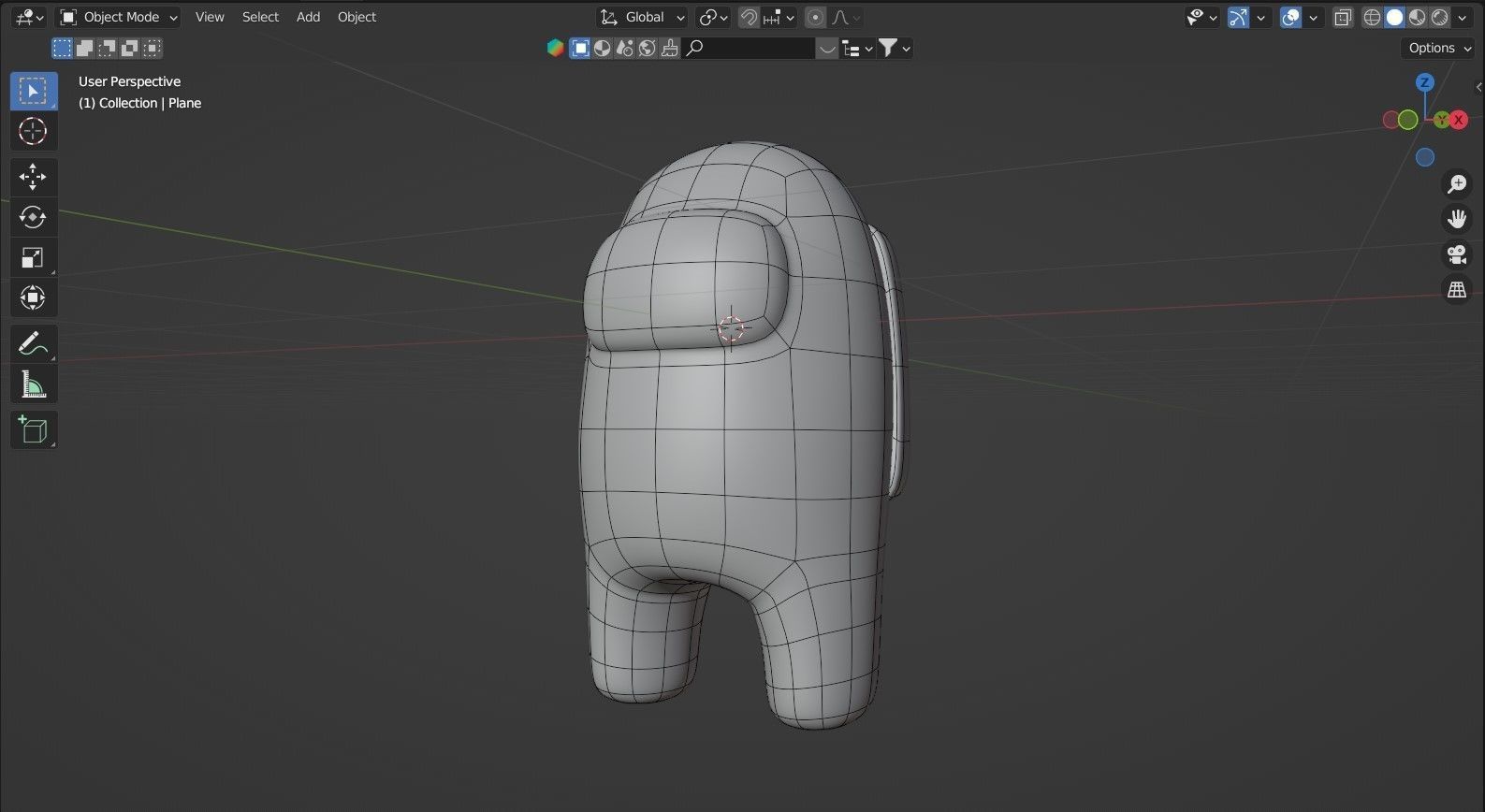Open the display mode dropdown beside filter
The image size is (1485, 812).
pos(857,48)
